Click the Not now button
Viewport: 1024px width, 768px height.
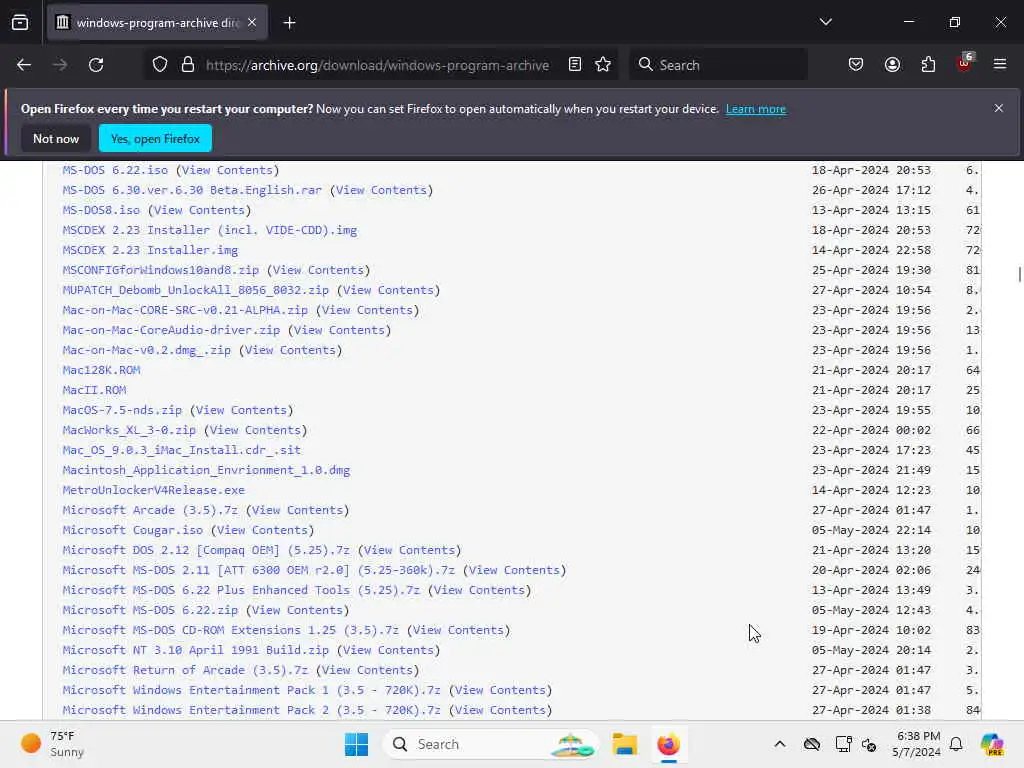tap(56, 138)
